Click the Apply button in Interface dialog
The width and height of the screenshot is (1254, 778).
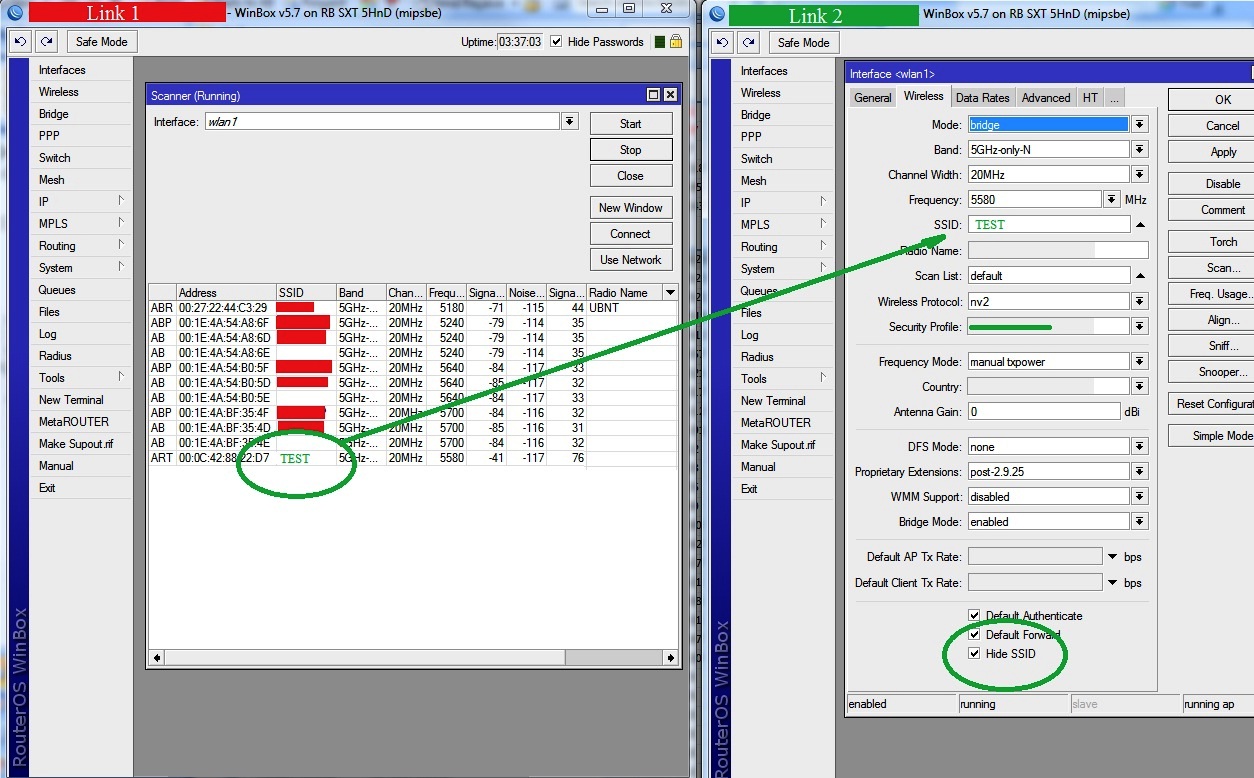tap(1211, 152)
